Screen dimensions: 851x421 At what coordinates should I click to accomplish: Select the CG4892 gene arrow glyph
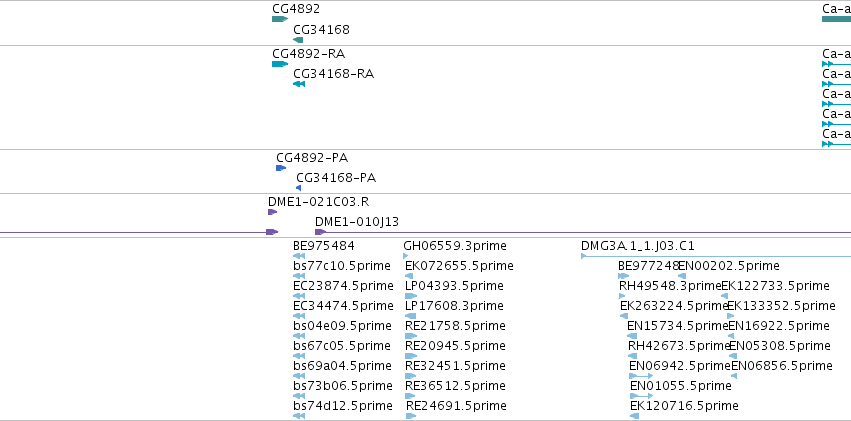pos(280,19)
